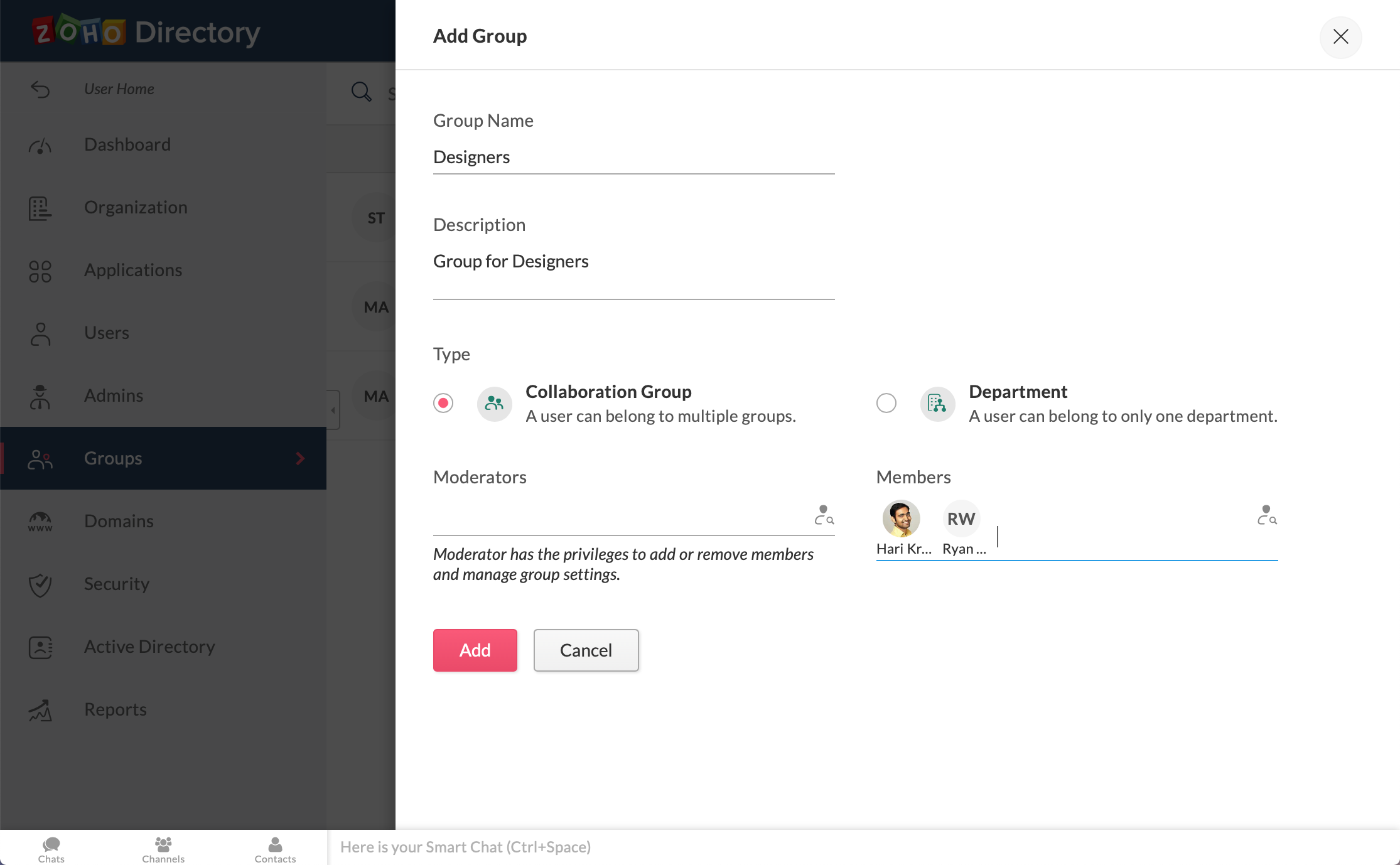Click the Group Name input field
Screen dimensions: 1400x865
coord(633,157)
